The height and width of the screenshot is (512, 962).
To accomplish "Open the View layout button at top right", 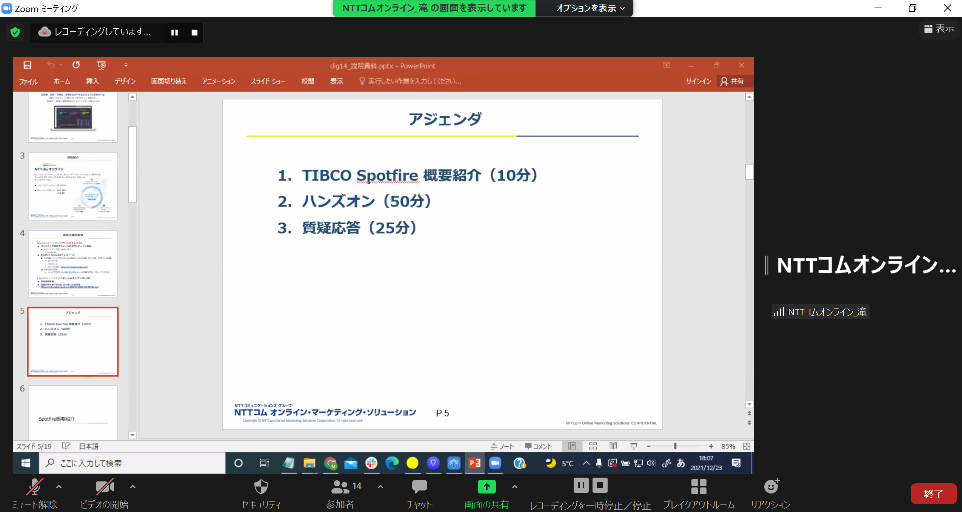I will point(939,29).
